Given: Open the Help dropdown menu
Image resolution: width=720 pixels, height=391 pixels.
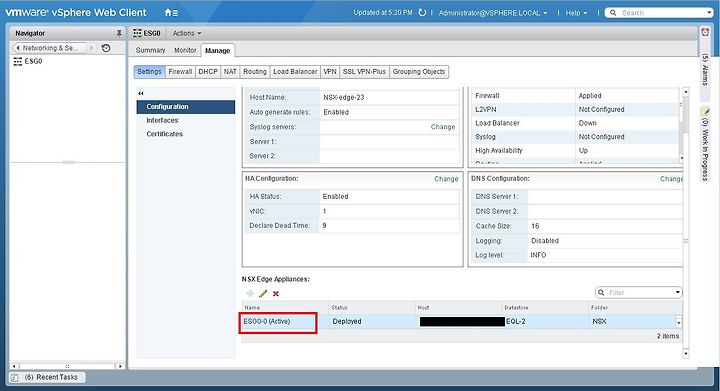Looking at the screenshot, I should (576, 13).
